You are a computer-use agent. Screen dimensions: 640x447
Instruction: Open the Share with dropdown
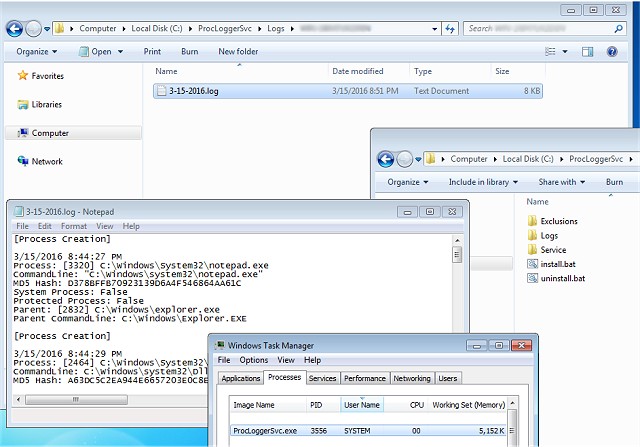562,182
